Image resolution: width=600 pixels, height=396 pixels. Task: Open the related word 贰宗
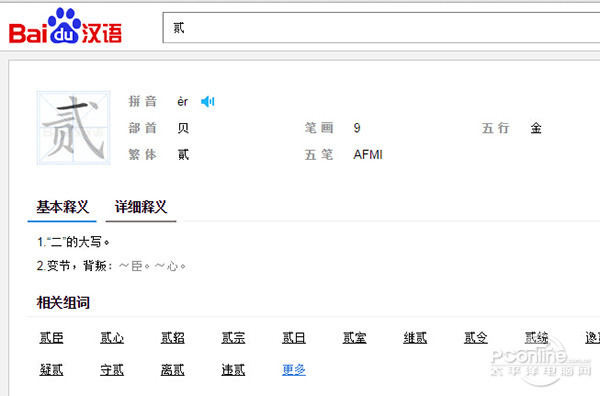[233, 338]
